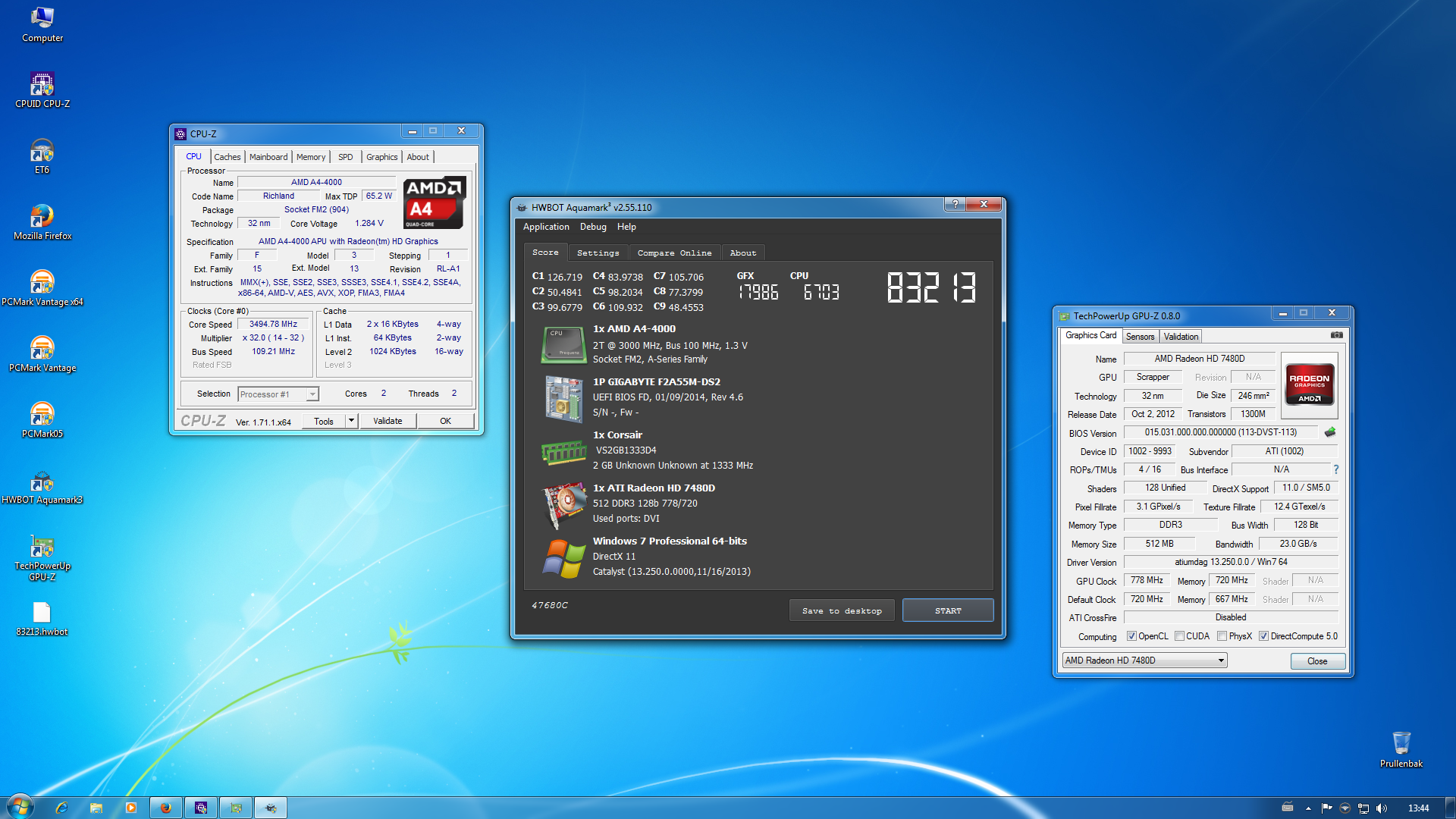This screenshot has width=1456, height=819.
Task: Click the taskbar clock showing 13:44
Action: 1418,808
